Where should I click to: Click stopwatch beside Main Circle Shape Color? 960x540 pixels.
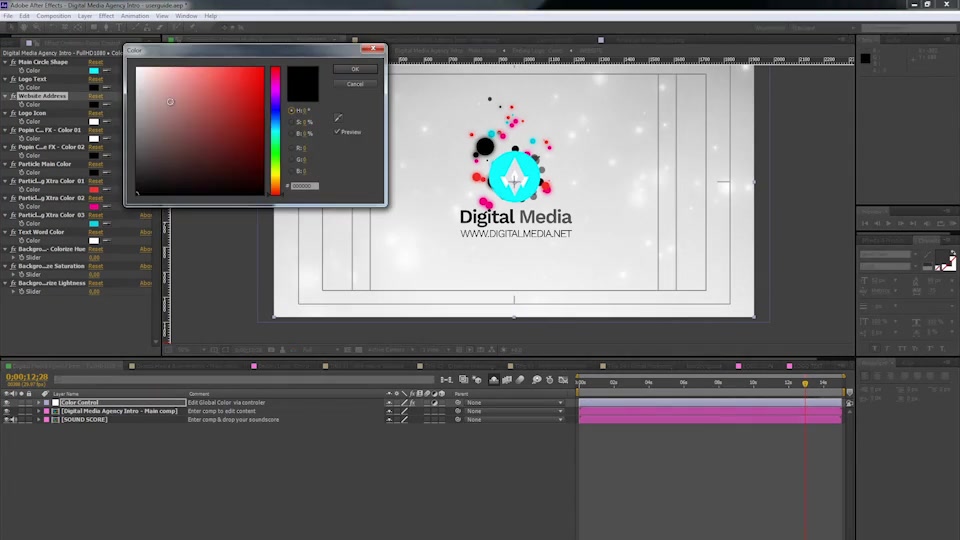(x=21, y=70)
